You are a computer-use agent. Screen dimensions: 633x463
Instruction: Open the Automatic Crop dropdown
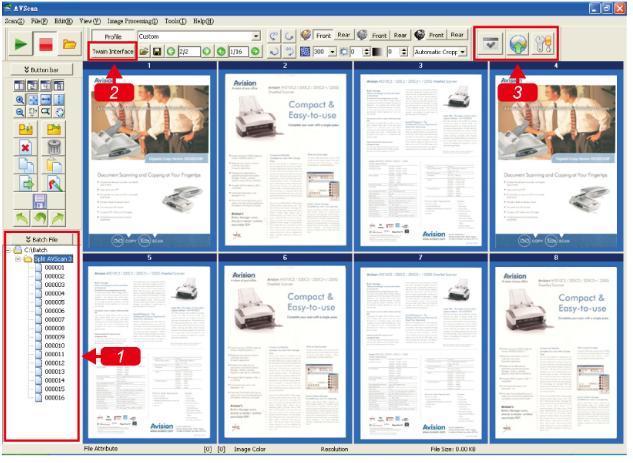[462, 51]
